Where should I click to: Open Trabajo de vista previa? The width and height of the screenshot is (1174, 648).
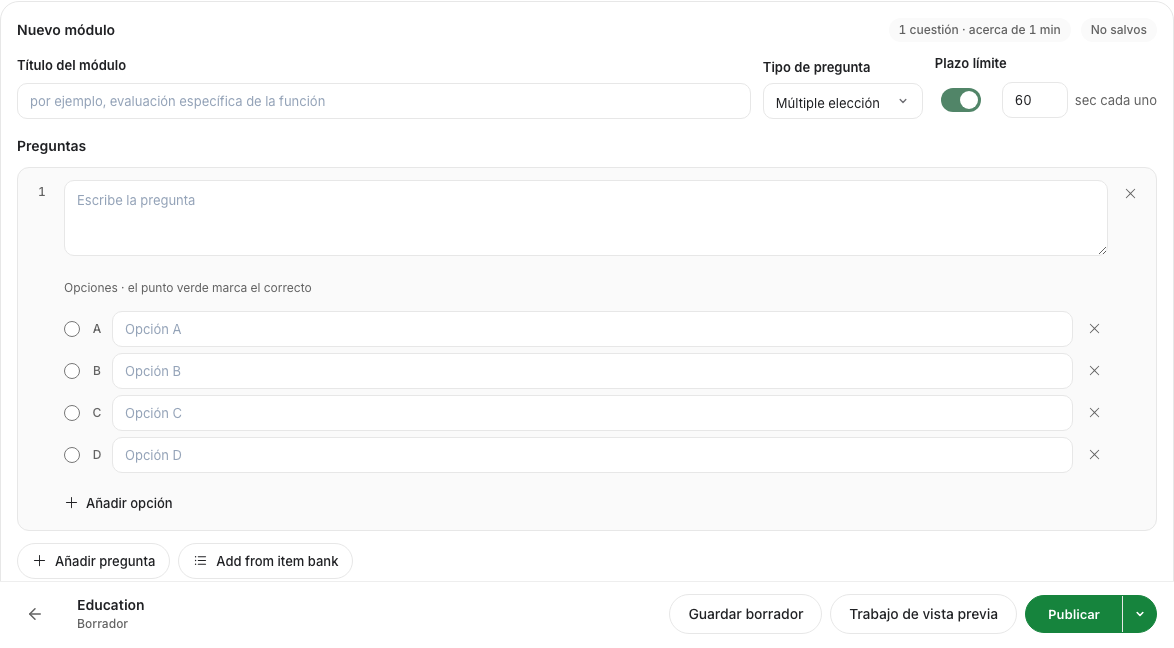point(923,614)
